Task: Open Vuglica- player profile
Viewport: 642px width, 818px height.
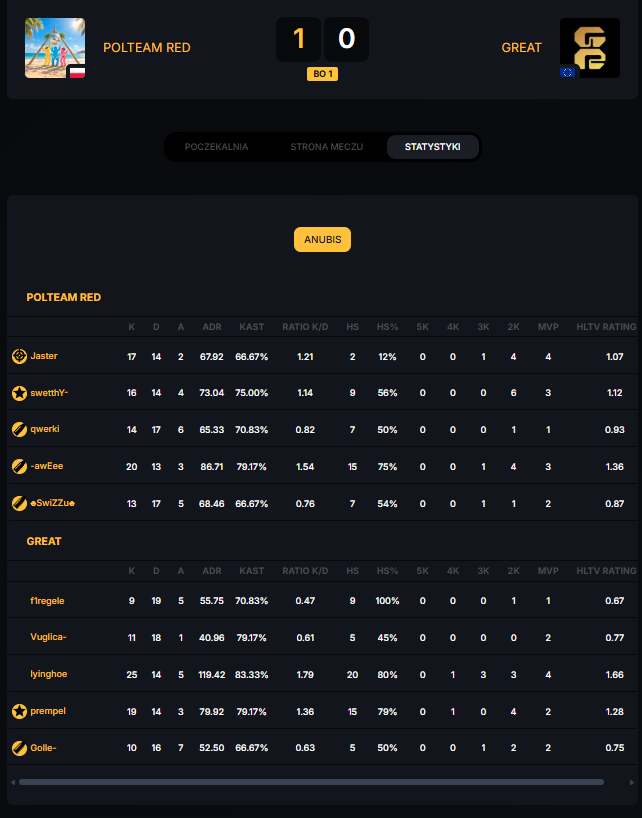Action: [x=48, y=637]
